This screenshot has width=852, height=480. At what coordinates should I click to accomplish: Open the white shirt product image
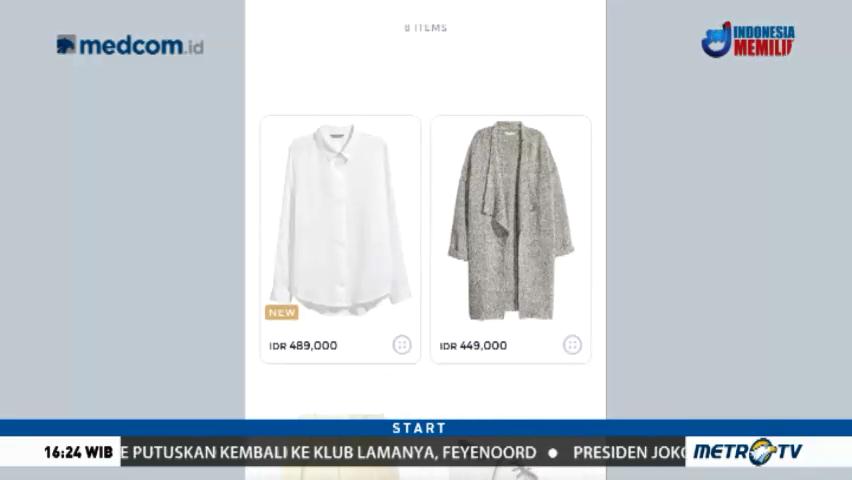340,220
